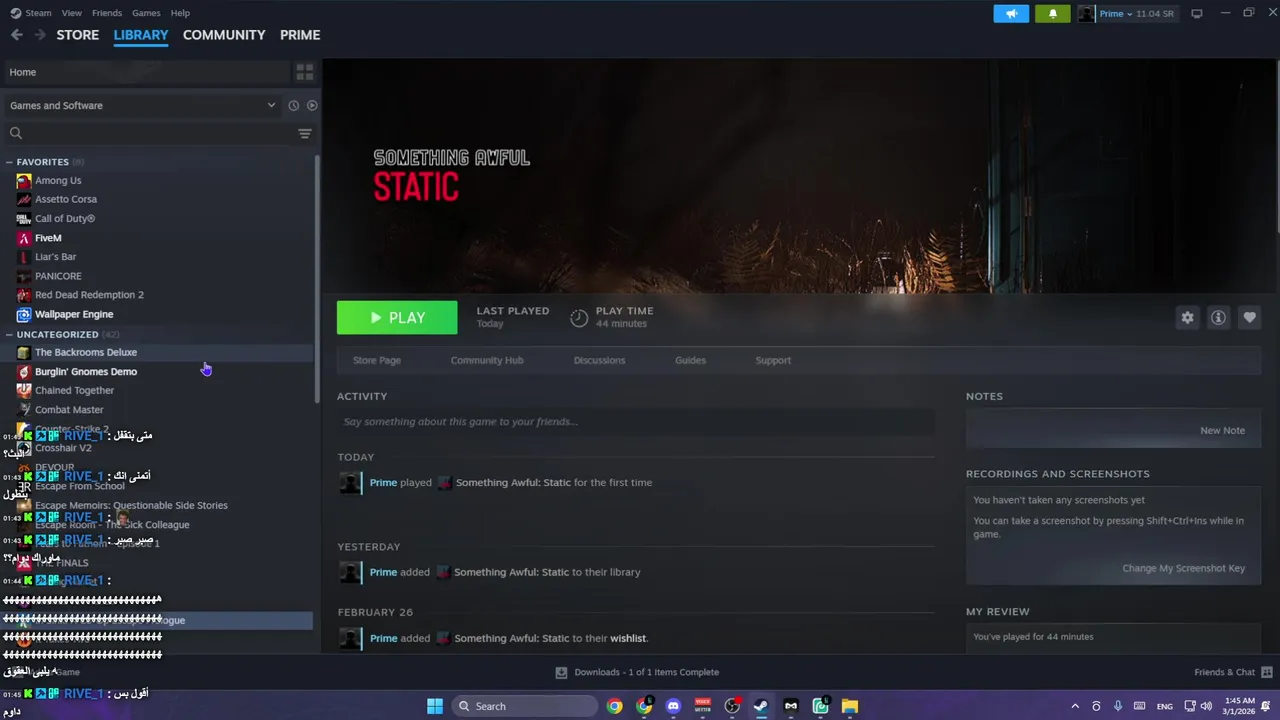This screenshot has width=1280, height=720.
Task: Open the game's Store Page link
Action: [377, 360]
